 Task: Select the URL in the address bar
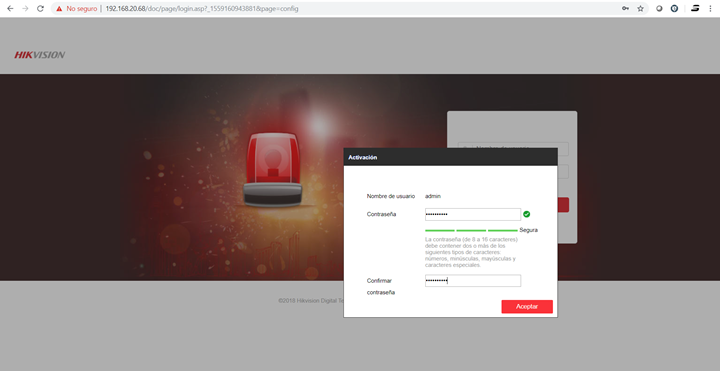point(202,9)
